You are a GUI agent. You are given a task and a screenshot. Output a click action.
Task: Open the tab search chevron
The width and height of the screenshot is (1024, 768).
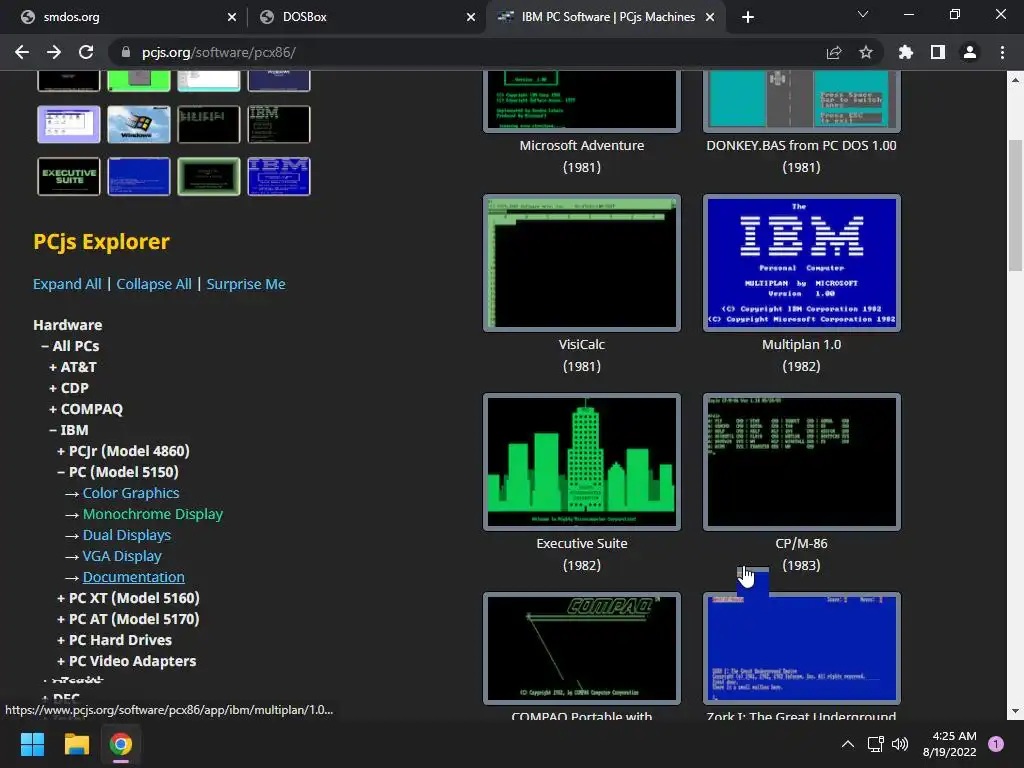(863, 14)
